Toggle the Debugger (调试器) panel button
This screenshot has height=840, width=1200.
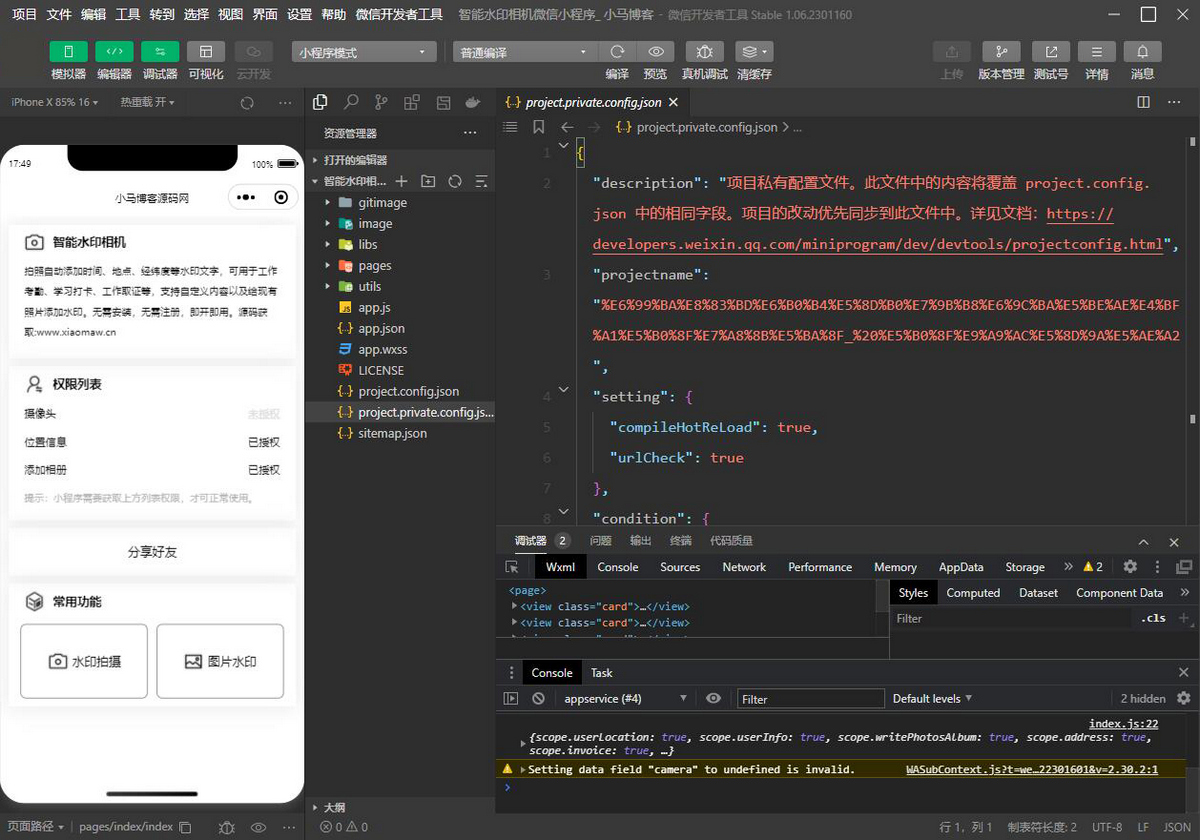click(160, 52)
